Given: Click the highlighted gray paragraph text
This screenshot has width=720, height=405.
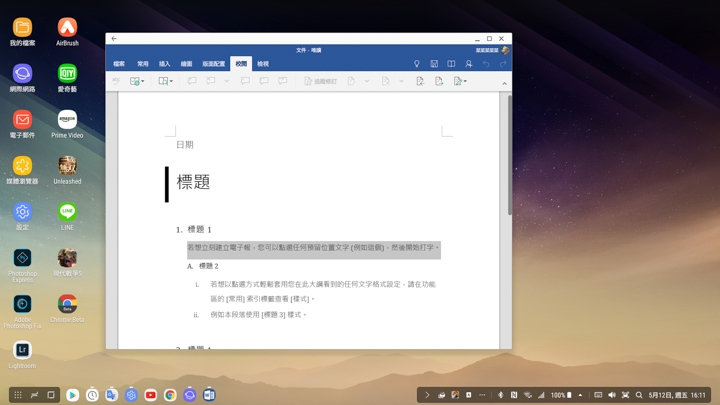Looking at the screenshot, I should click(314, 248).
